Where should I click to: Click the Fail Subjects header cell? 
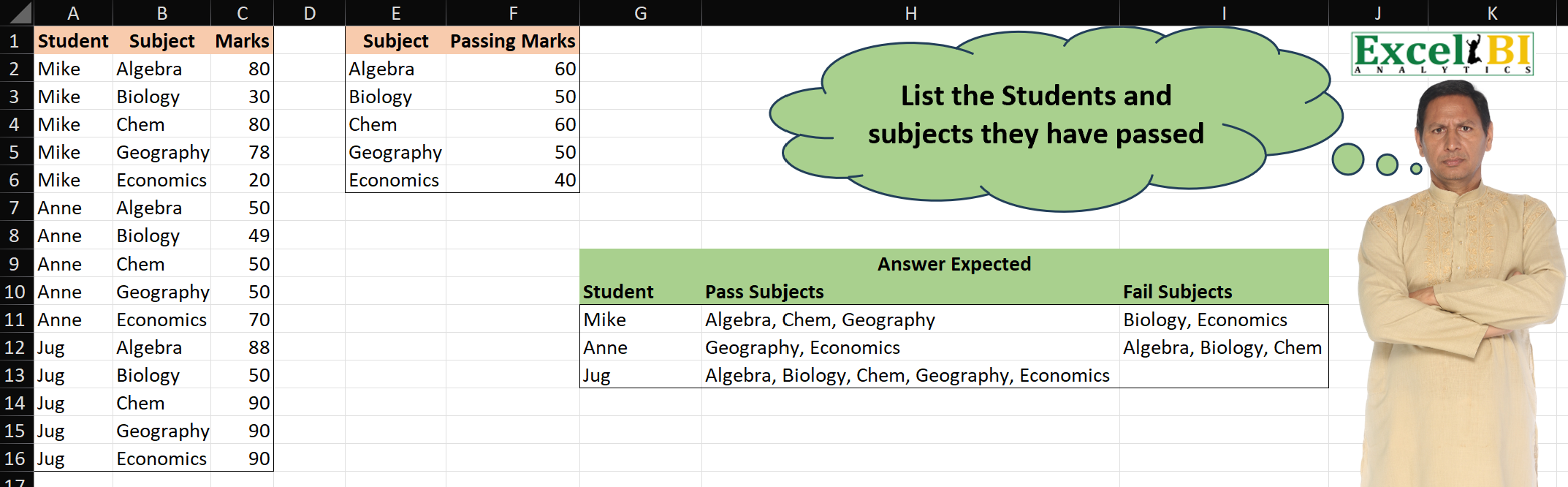[1223, 292]
